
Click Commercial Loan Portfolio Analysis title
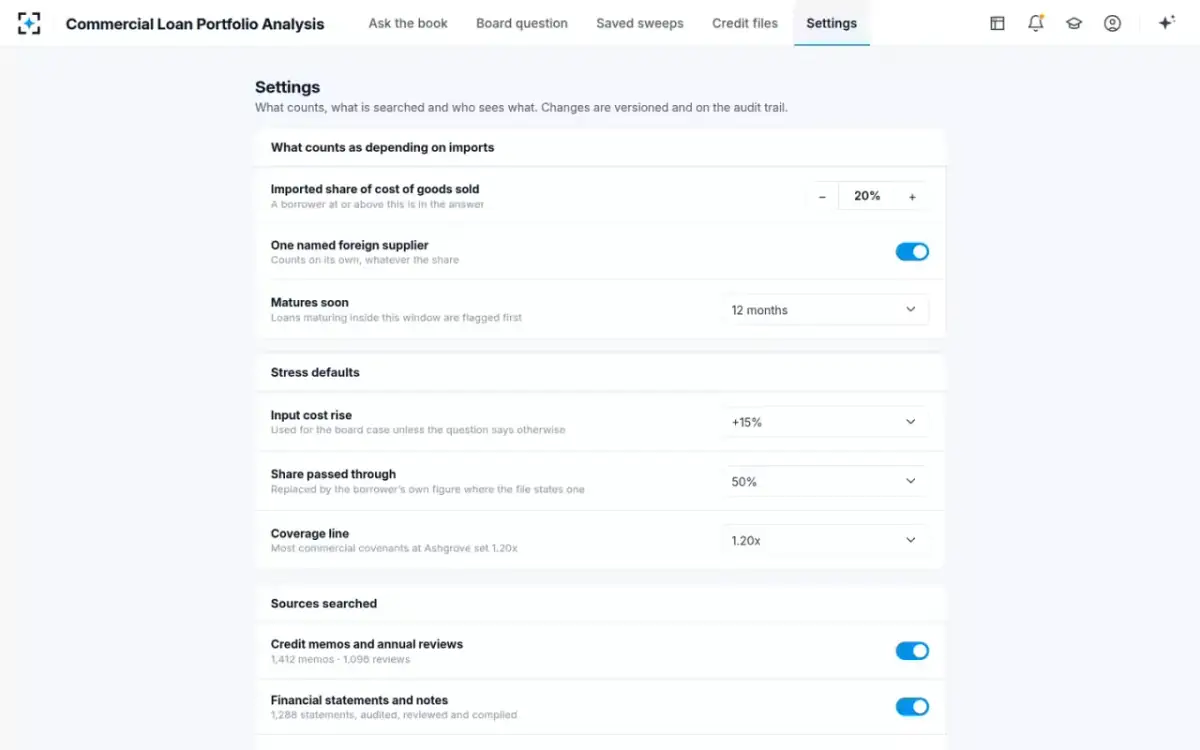195,24
